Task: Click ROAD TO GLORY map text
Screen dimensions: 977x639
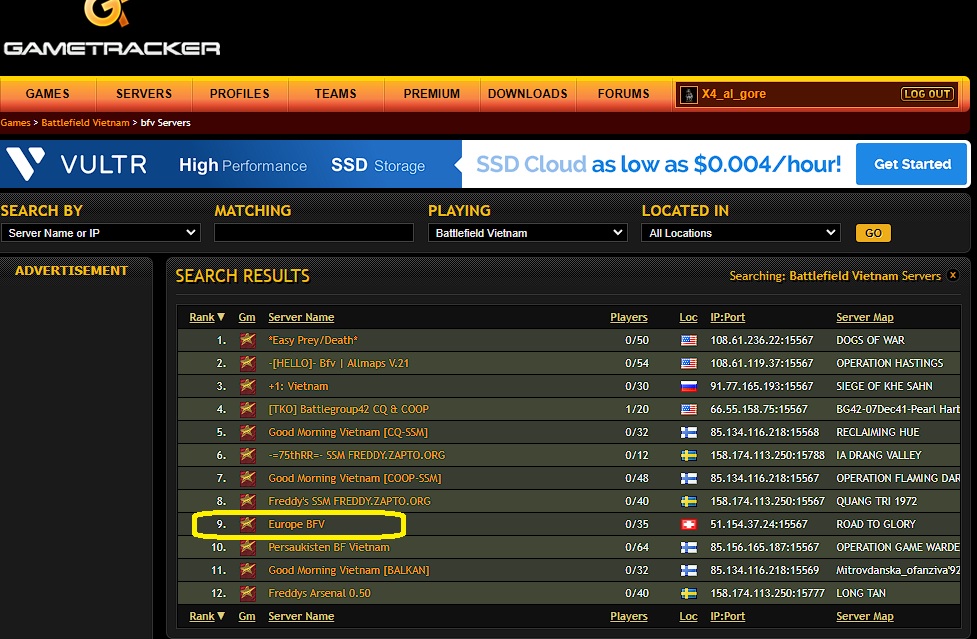Action: pyautogui.click(x=875, y=524)
